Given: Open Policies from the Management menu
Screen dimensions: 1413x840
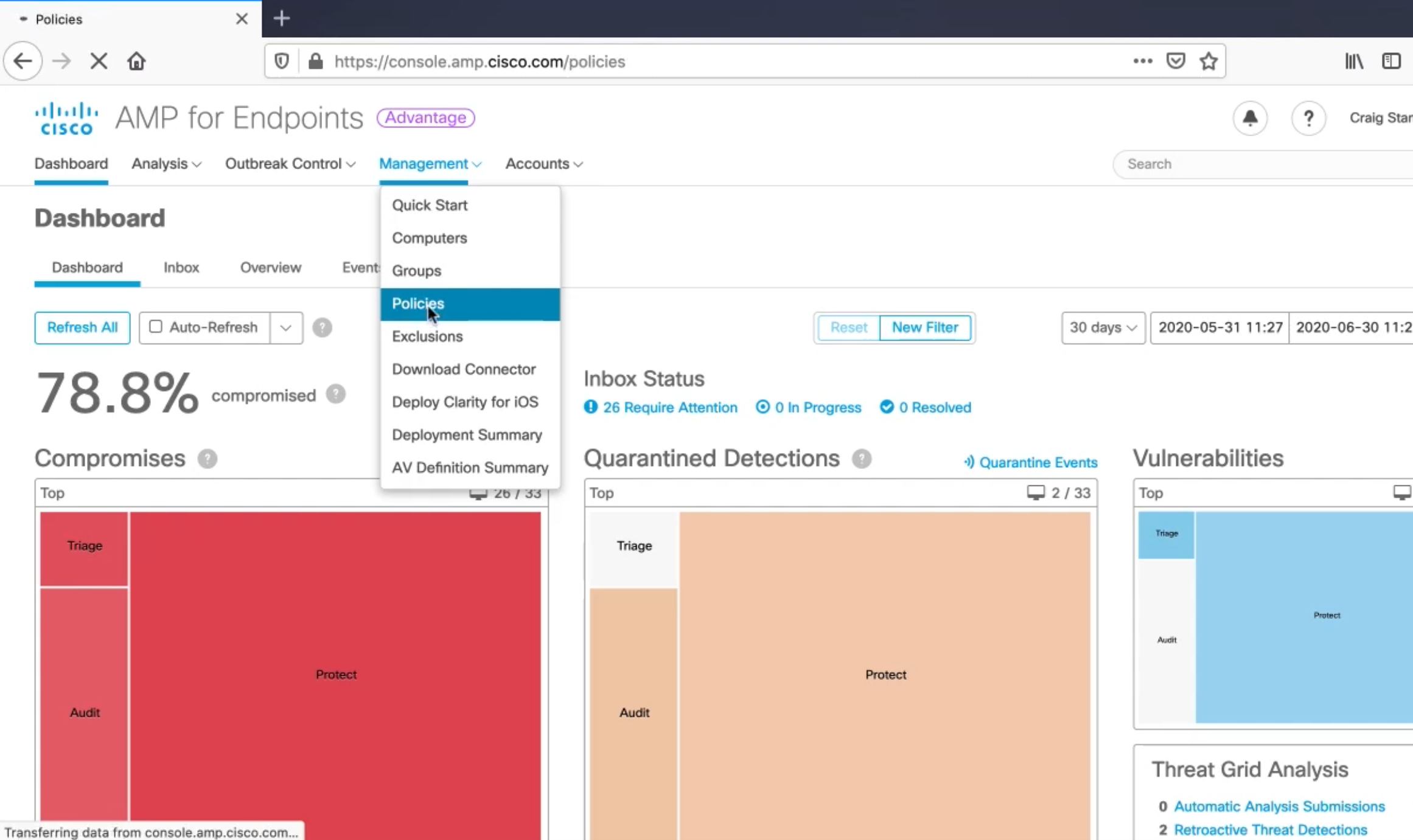Looking at the screenshot, I should click(x=470, y=304).
